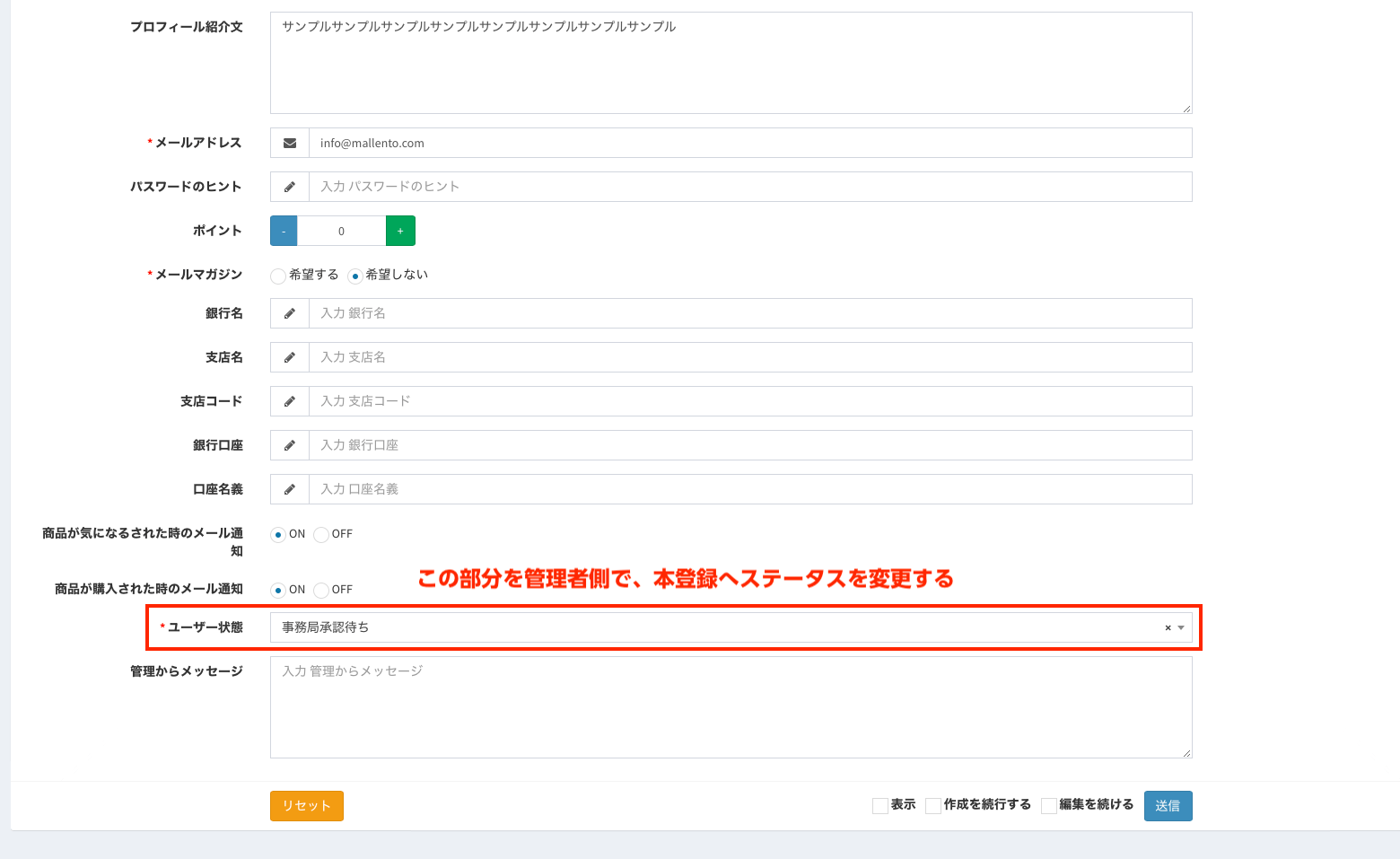Viewport: 1400px width, 859px height.
Task: Enable the 作成を続行する checkbox
Action: [x=933, y=806]
